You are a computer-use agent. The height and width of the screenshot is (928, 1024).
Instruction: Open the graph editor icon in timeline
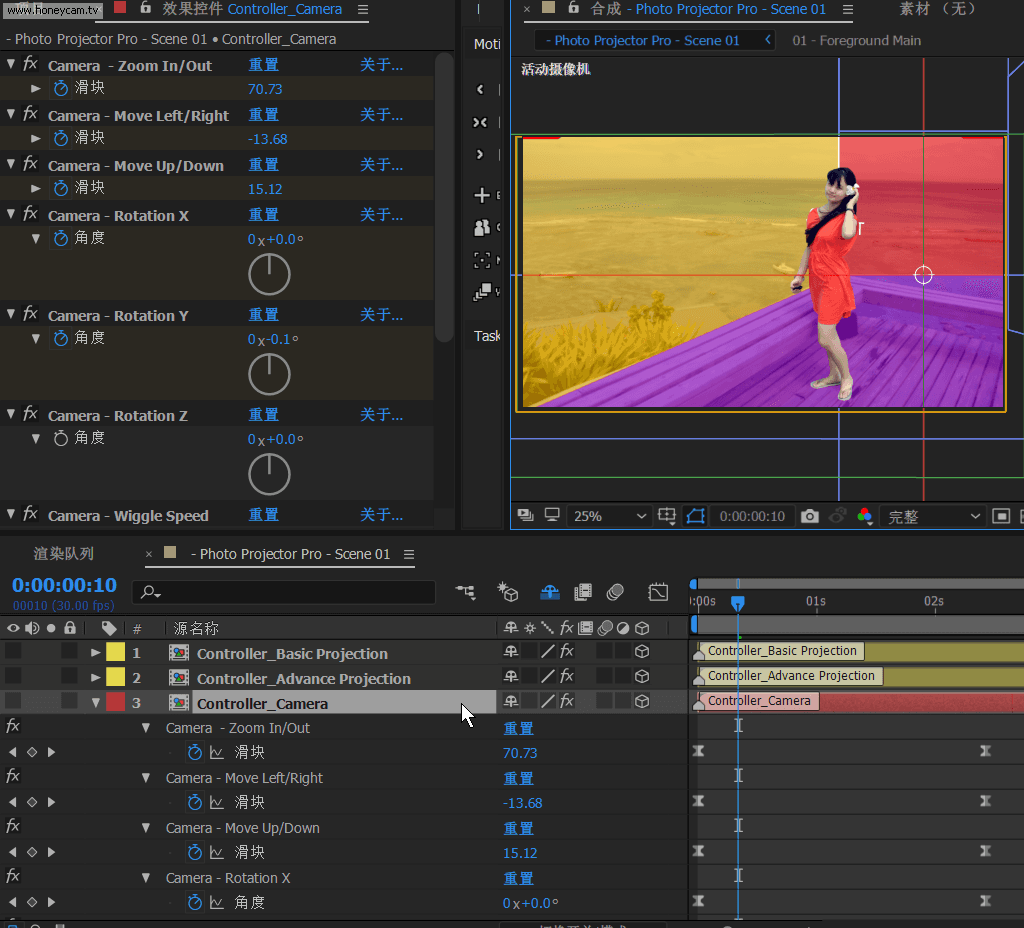(x=657, y=592)
